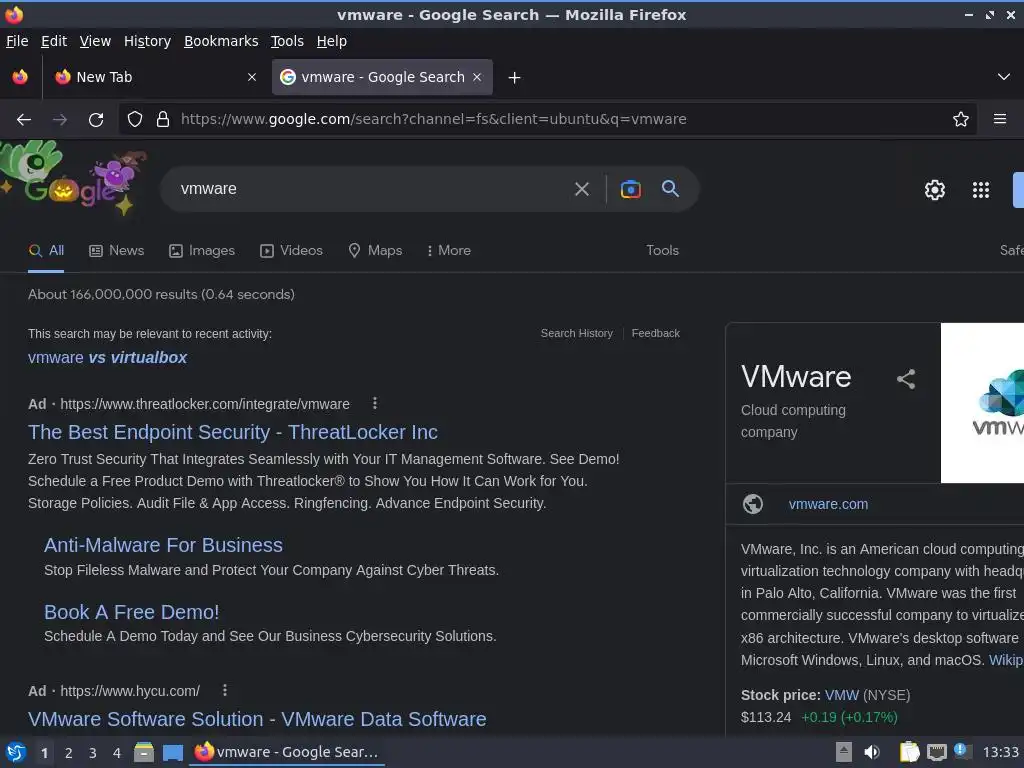The width and height of the screenshot is (1024, 768).
Task: Open the Bookmarks menu
Action: 221,41
